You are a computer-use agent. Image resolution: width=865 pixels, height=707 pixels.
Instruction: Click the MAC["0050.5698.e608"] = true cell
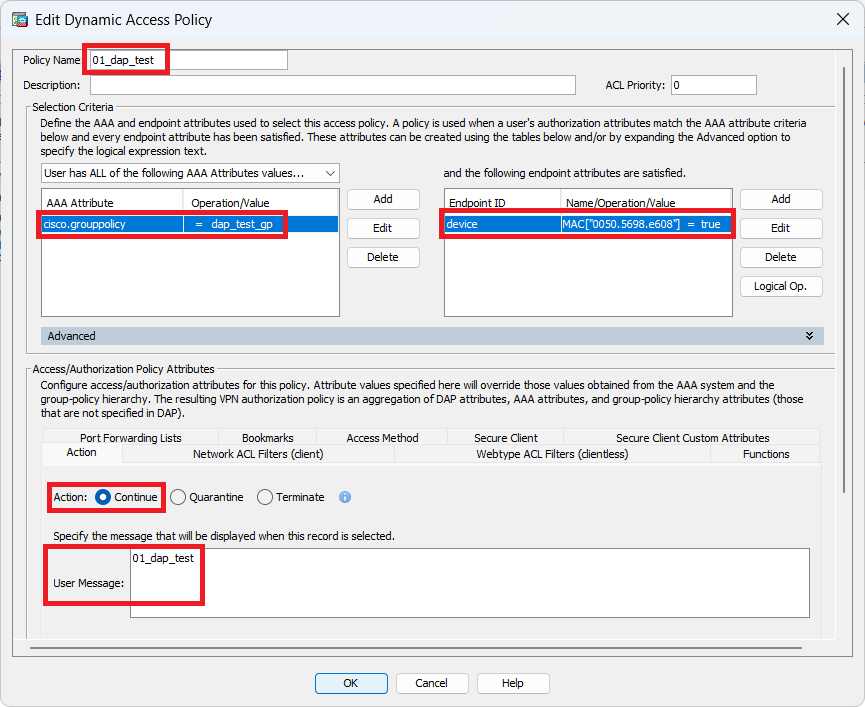646,224
